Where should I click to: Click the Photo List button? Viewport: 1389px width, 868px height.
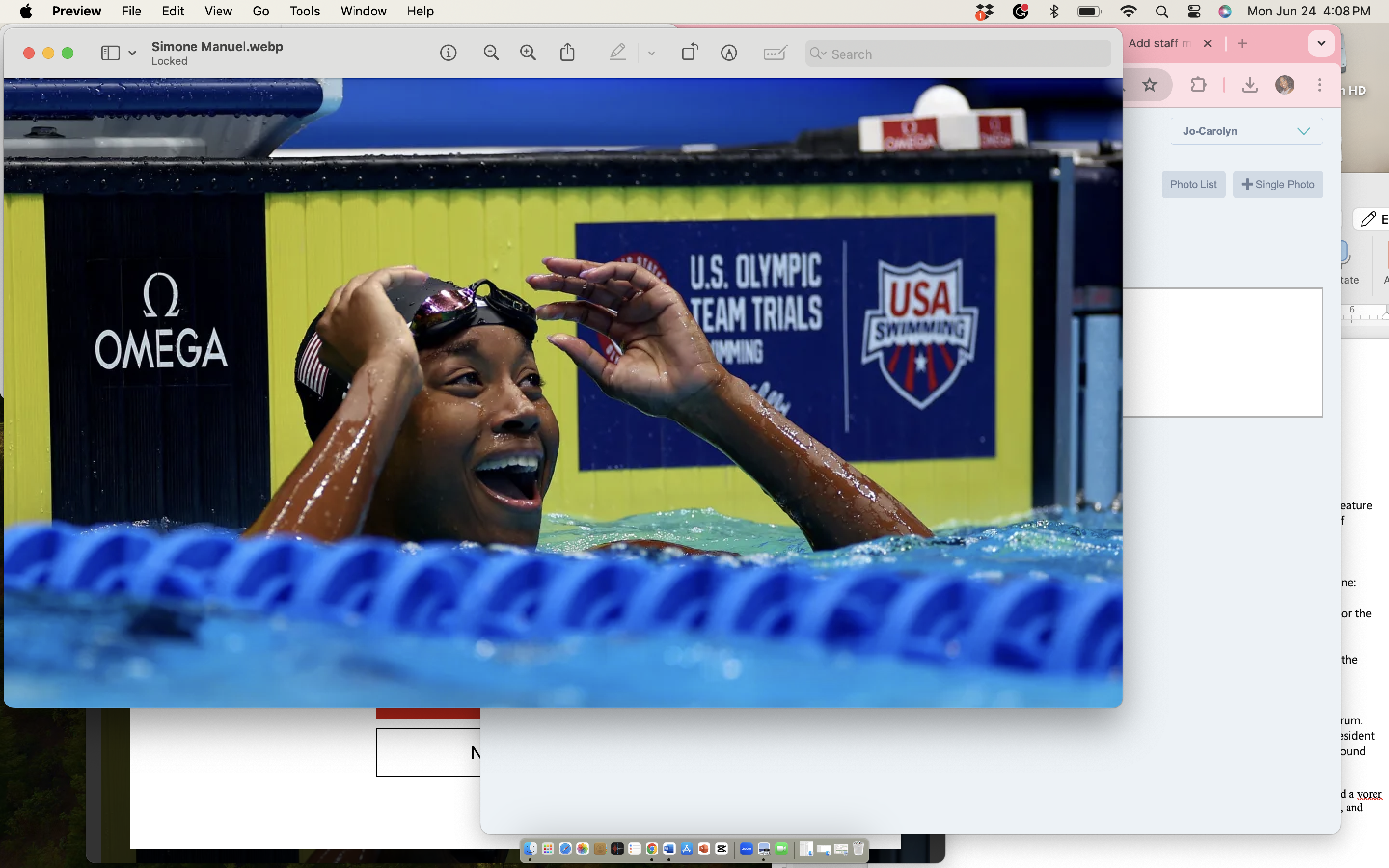click(1193, 184)
